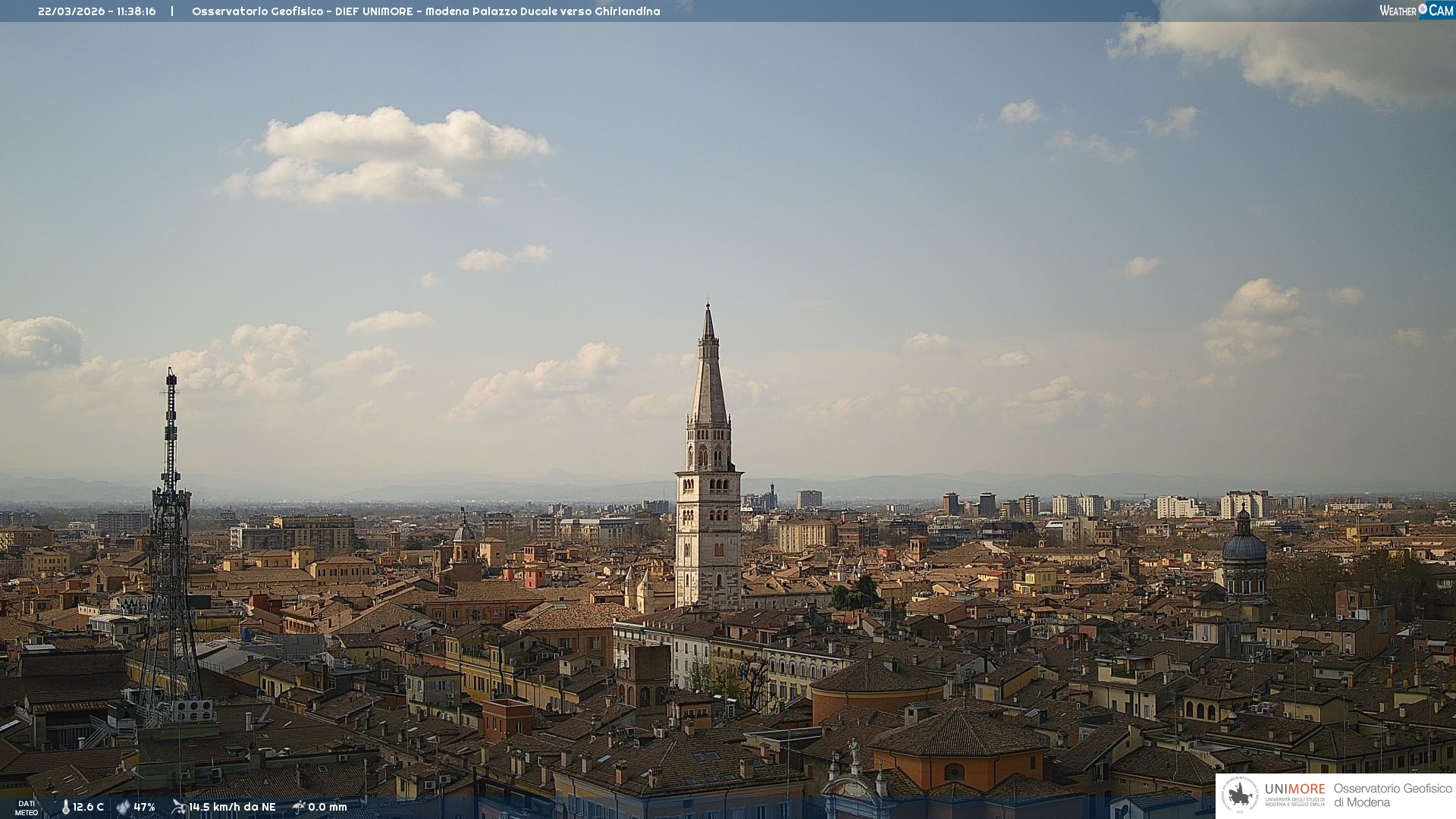1456x819 pixels.
Task: Click the DATI METEO label
Action: (27, 808)
